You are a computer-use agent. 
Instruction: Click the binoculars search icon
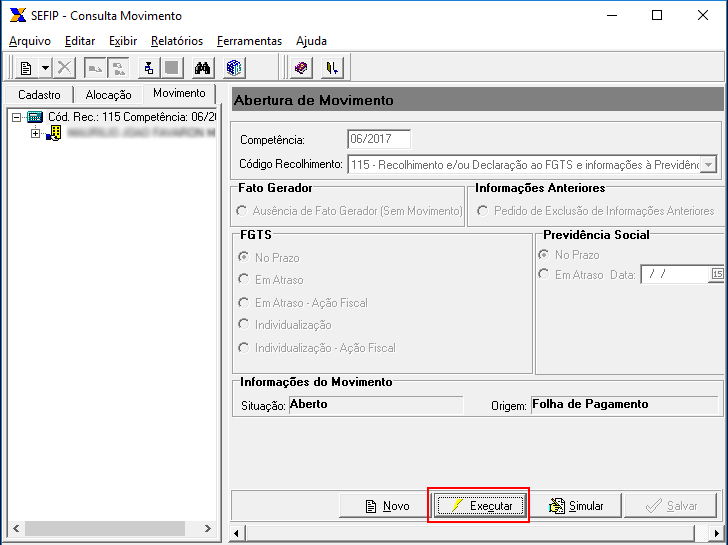click(202, 68)
